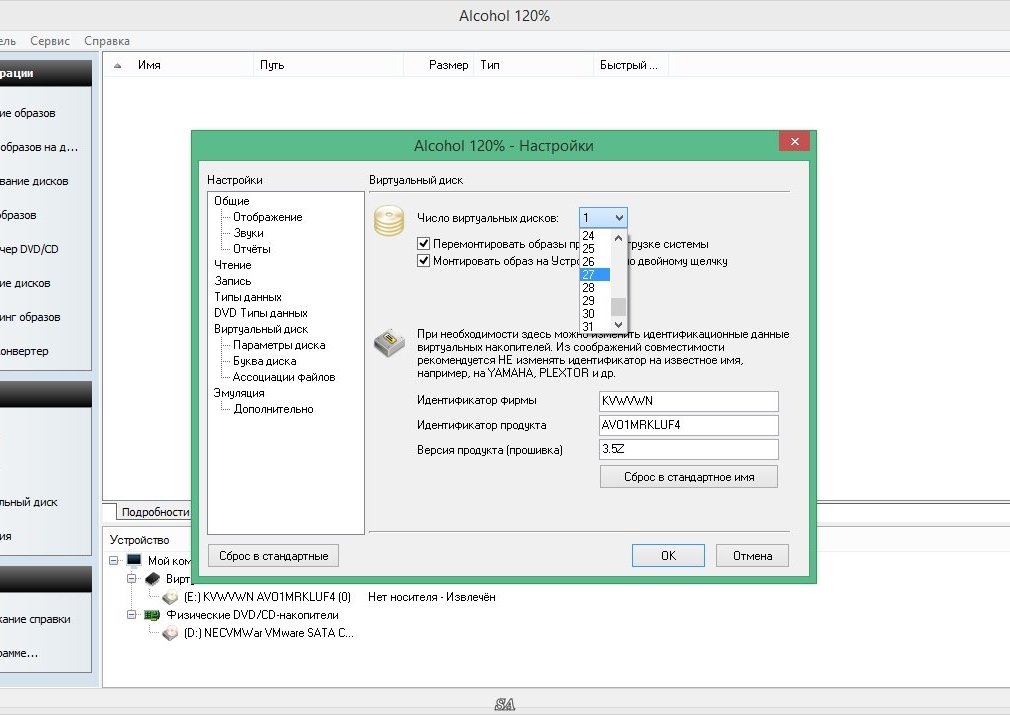Click the My Computer icon in device tree
This screenshot has width=1010, height=715.
(134, 560)
